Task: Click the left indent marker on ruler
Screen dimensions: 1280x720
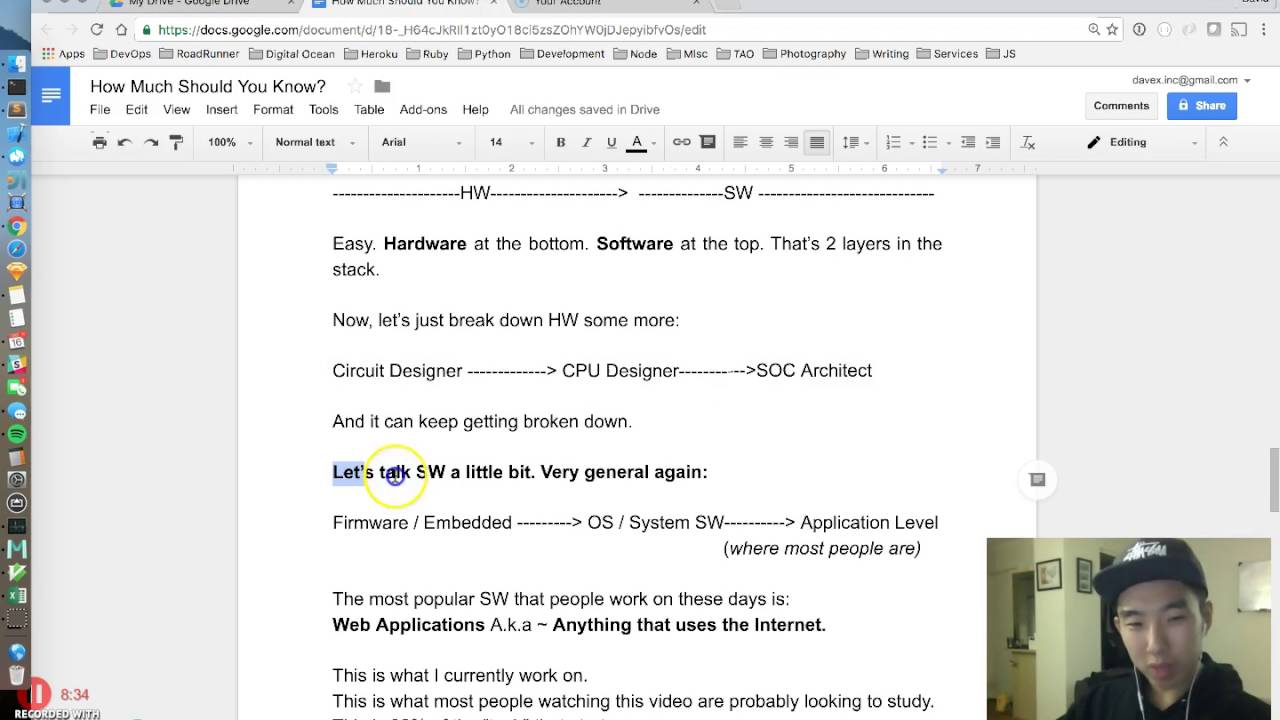Action: (332, 169)
